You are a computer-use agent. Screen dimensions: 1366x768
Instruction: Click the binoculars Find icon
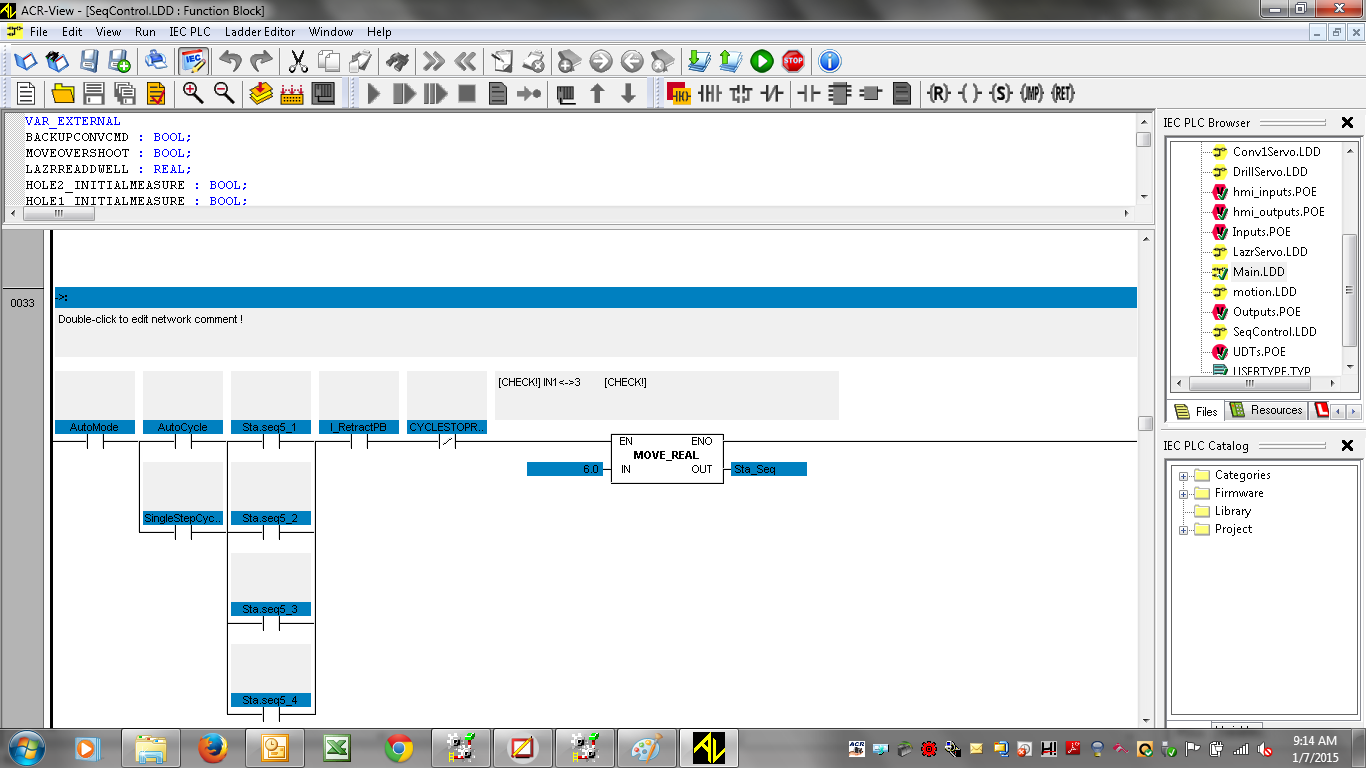coord(397,62)
